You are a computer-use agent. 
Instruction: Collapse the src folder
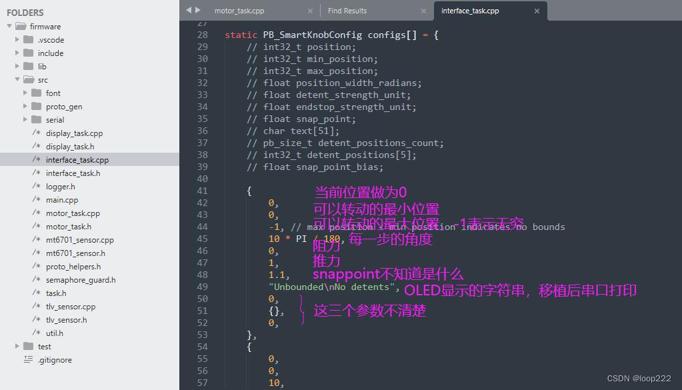[17, 80]
